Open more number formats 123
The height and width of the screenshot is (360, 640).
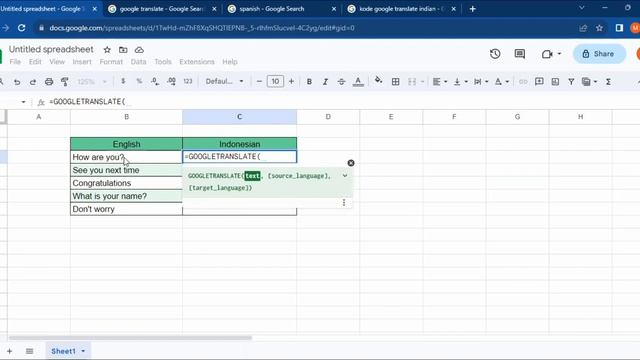pos(188,81)
